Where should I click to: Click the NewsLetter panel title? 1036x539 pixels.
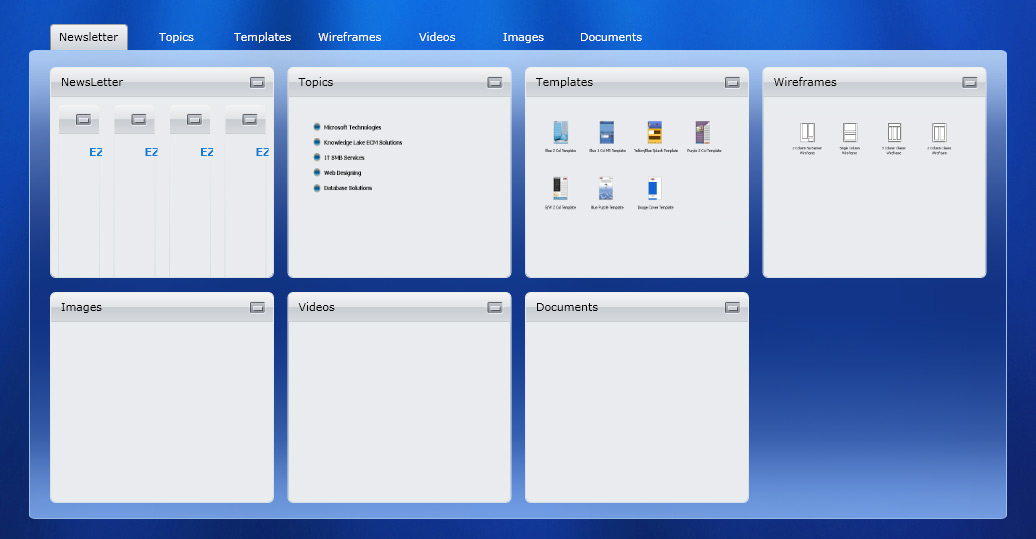tap(92, 83)
